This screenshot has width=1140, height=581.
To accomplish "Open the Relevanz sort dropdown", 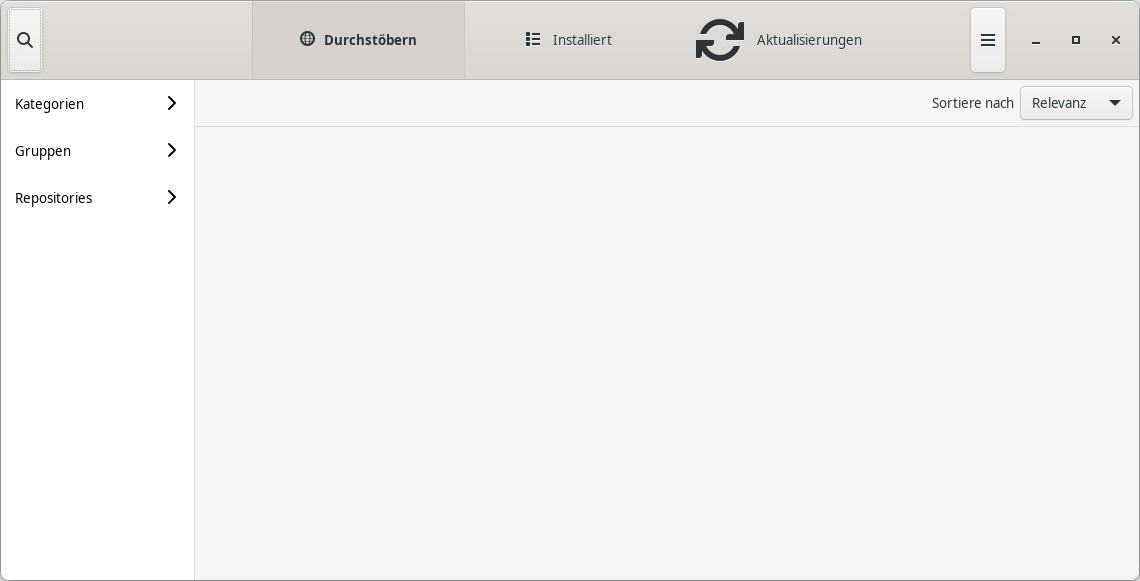I will [x=1076, y=103].
